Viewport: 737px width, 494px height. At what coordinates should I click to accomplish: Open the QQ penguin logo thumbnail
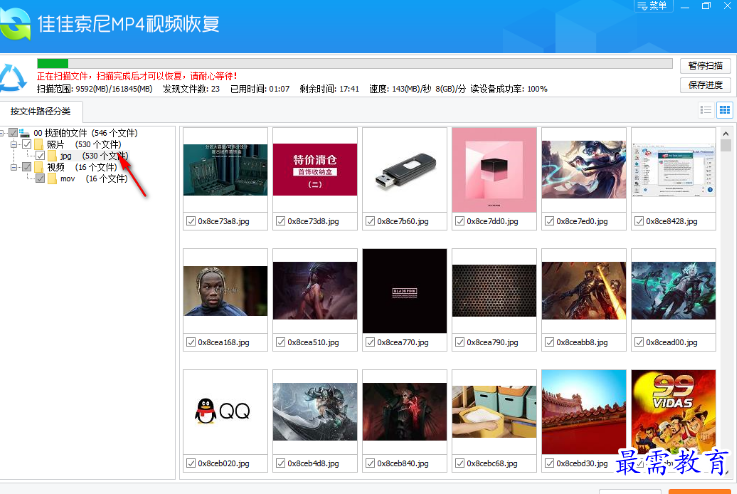pos(225,411)
